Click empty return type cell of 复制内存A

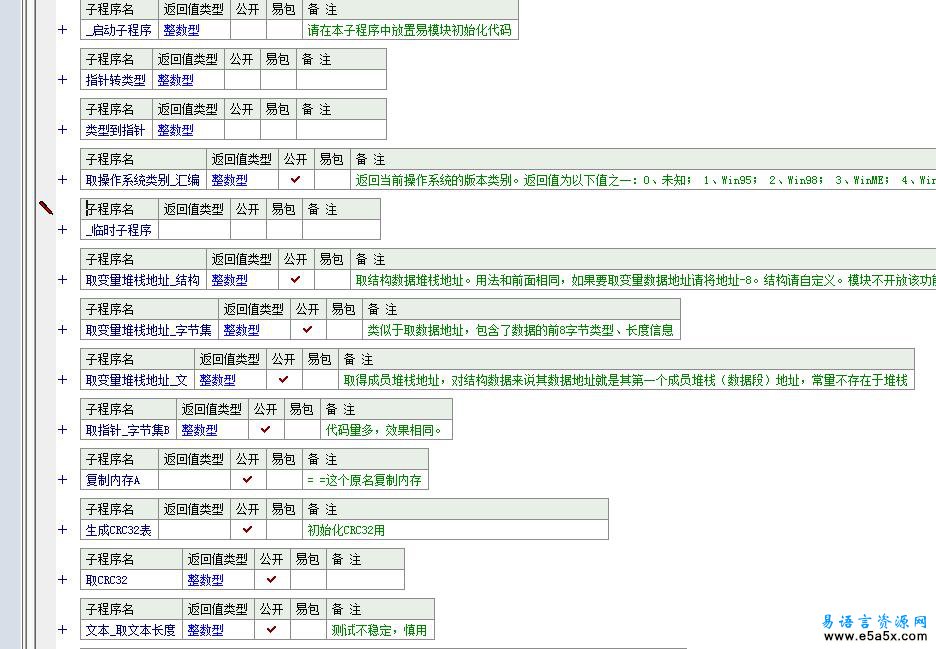194,479
